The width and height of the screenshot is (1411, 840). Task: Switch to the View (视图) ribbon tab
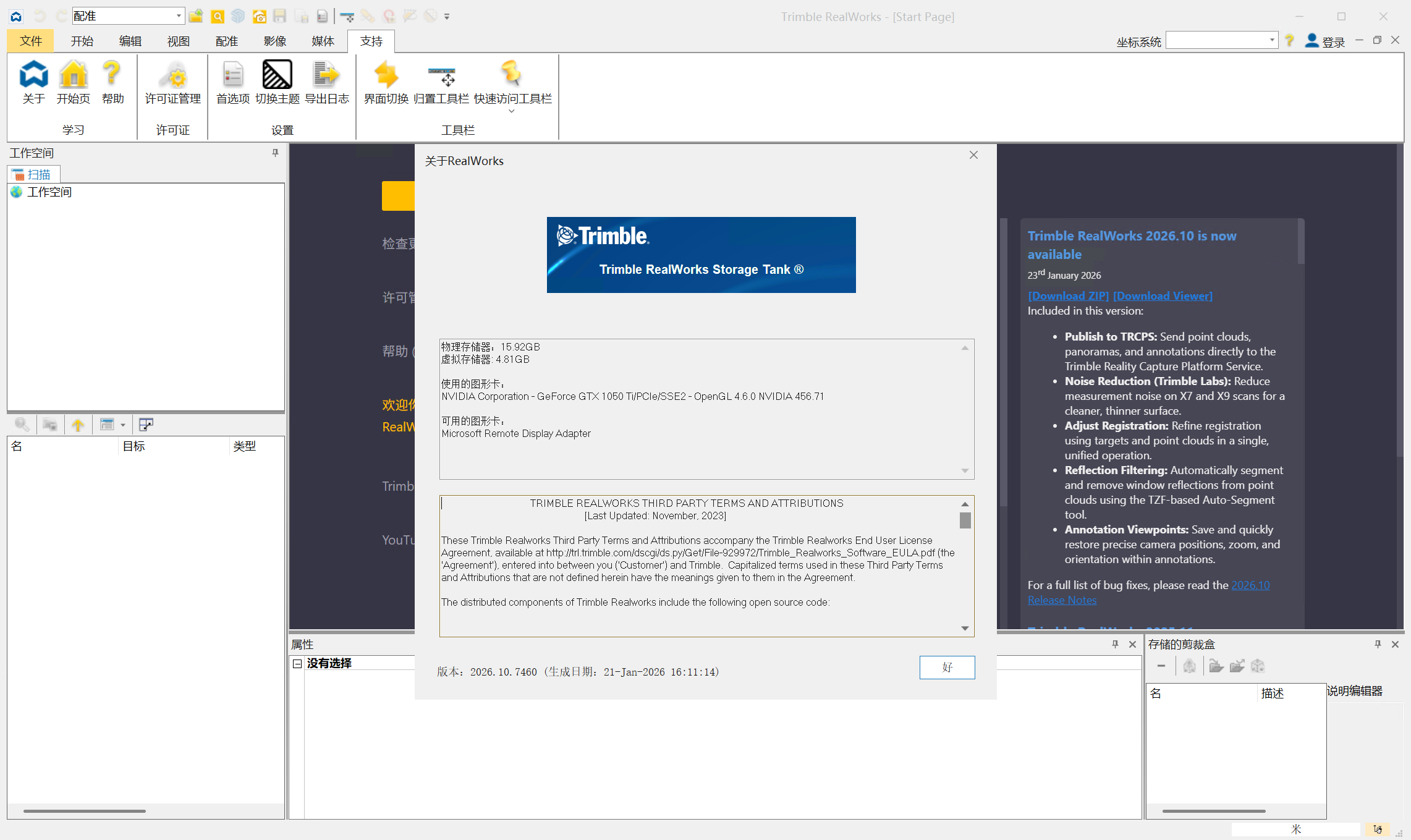(179, 41)
